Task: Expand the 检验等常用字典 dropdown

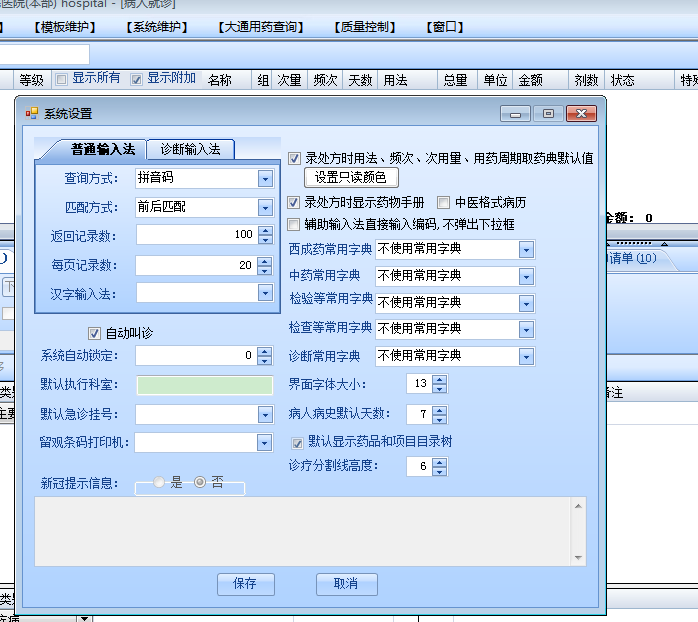Action: point(526,304)
